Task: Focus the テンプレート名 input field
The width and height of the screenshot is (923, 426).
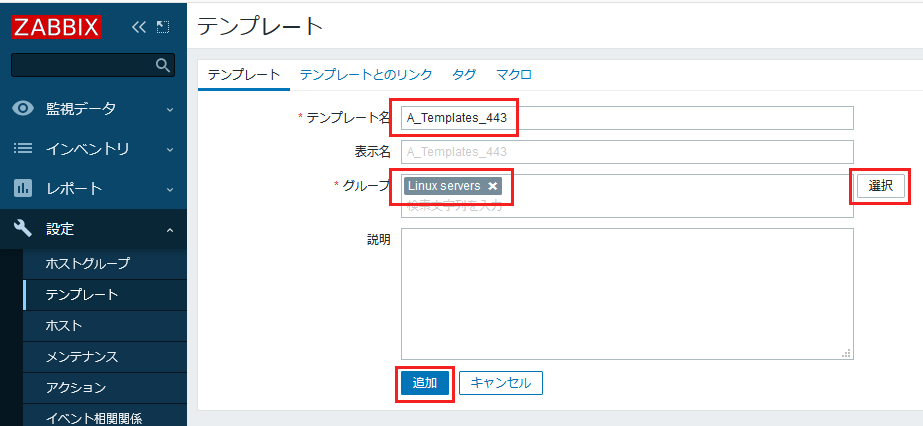Action: 626,118
